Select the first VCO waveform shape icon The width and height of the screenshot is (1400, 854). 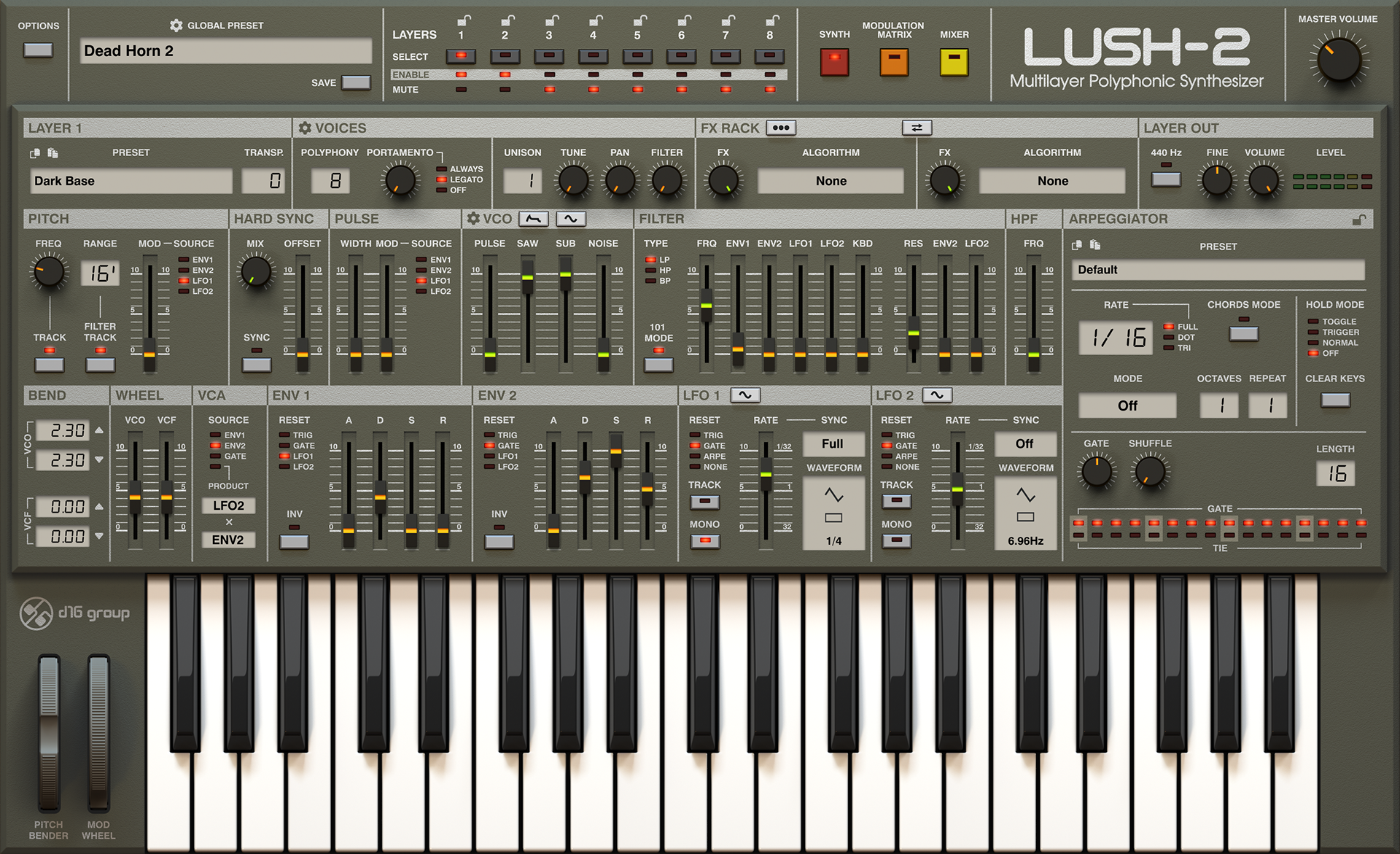coord(534,219)
